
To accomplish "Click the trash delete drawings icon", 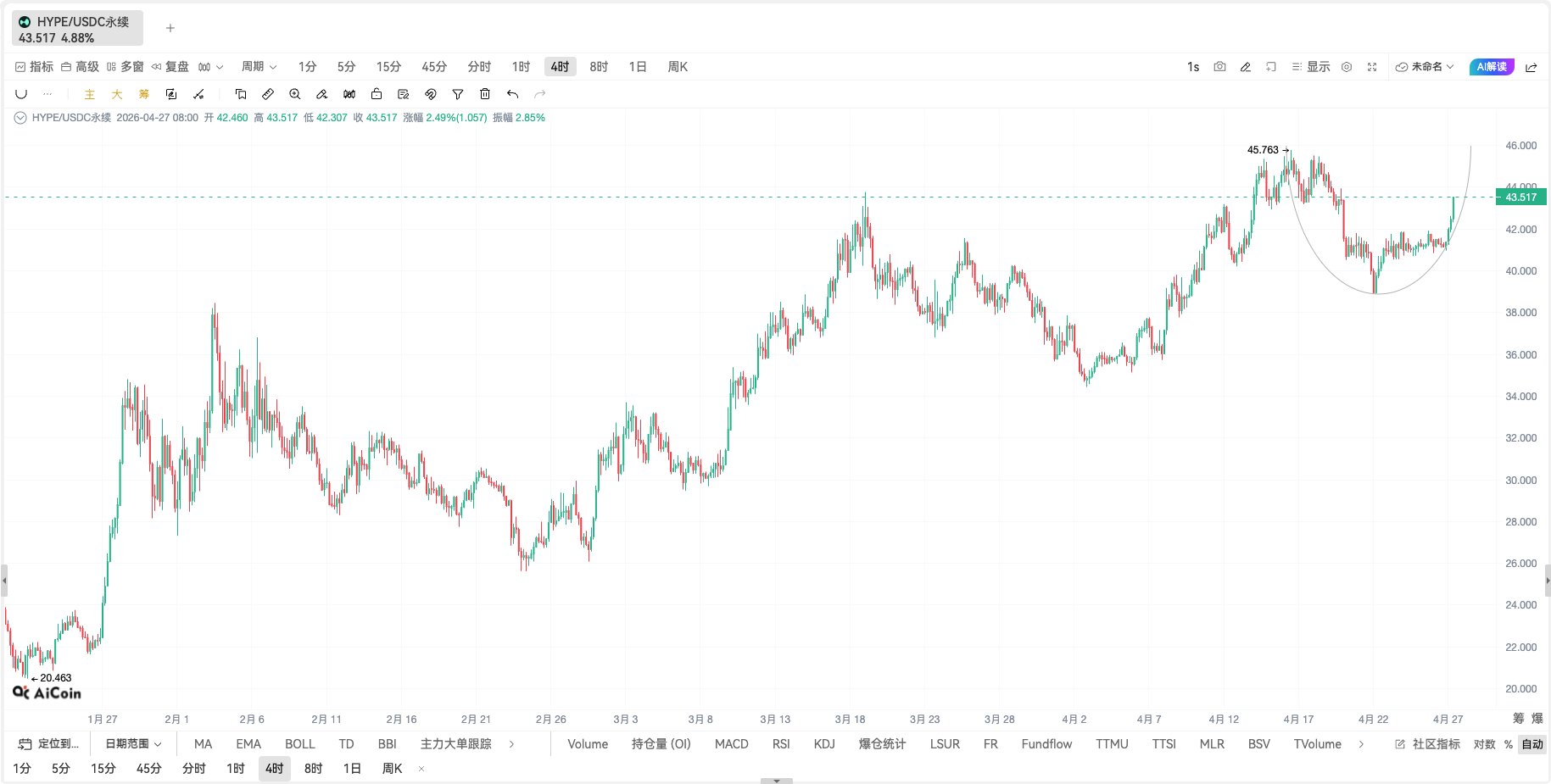I will [485, 94].
